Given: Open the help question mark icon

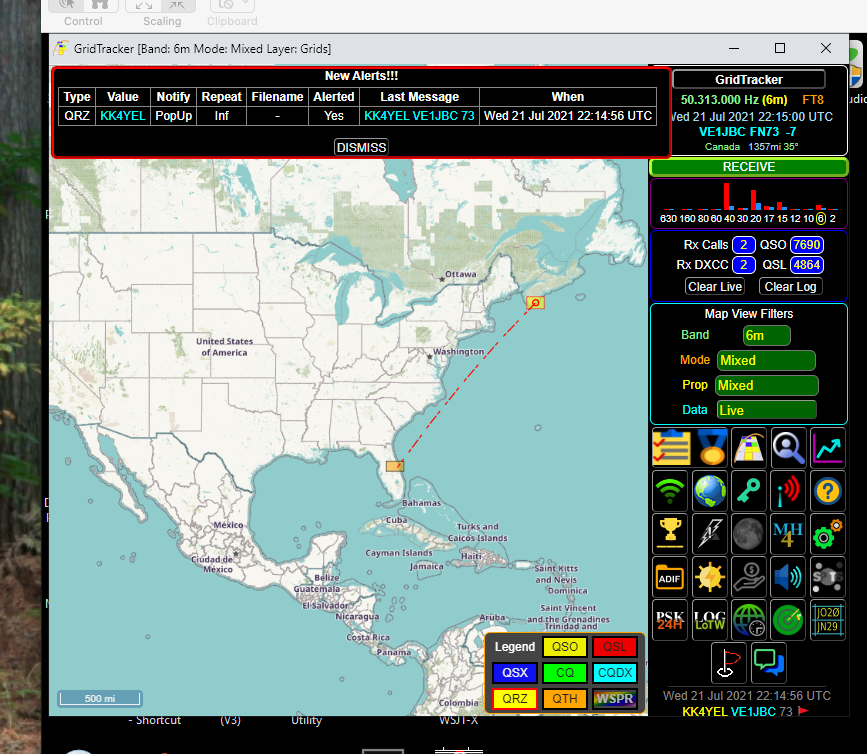Looking at the screenshot, I should click(828, 491).
